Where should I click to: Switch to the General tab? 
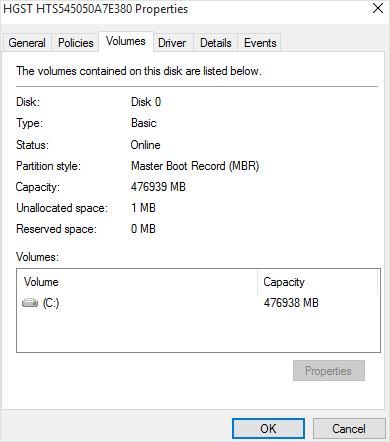[27, 43]
